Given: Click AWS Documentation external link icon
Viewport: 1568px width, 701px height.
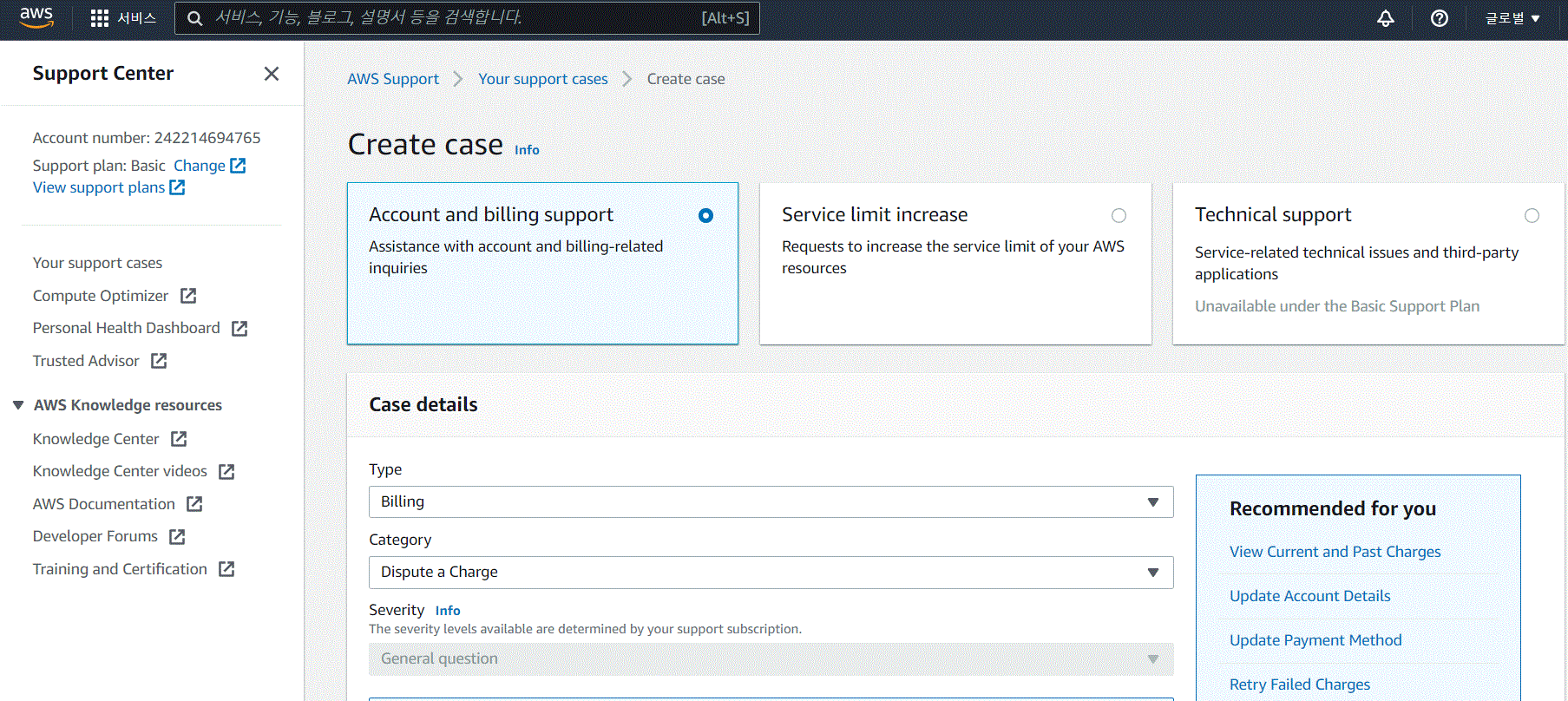Looking at the screenshot, I should pyautogui.click(x=194, y=504).
